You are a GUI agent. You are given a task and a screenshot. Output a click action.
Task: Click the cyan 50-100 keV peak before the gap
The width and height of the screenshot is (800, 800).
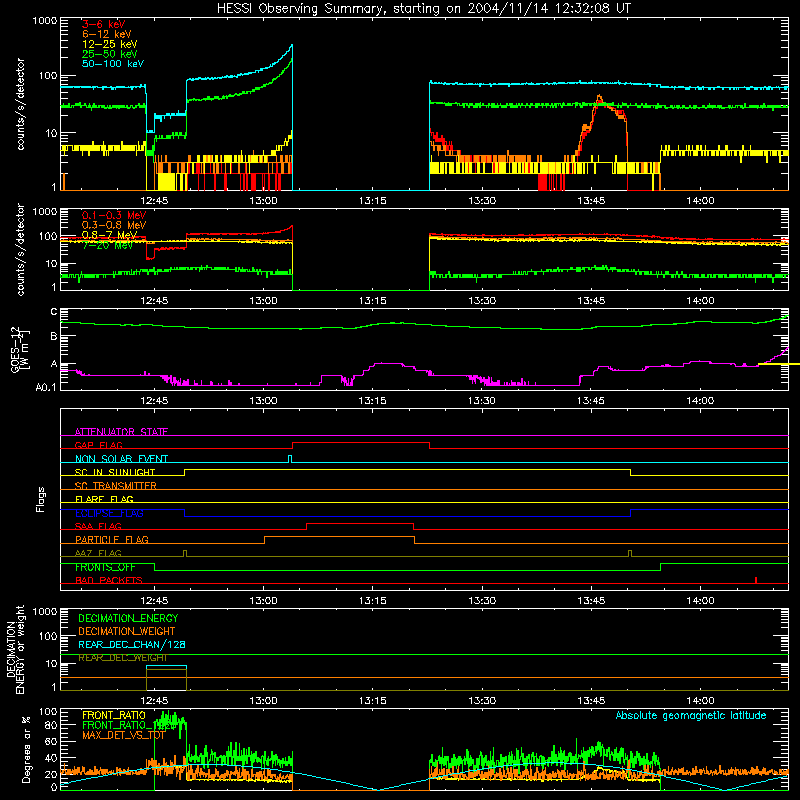coord(291,46)
